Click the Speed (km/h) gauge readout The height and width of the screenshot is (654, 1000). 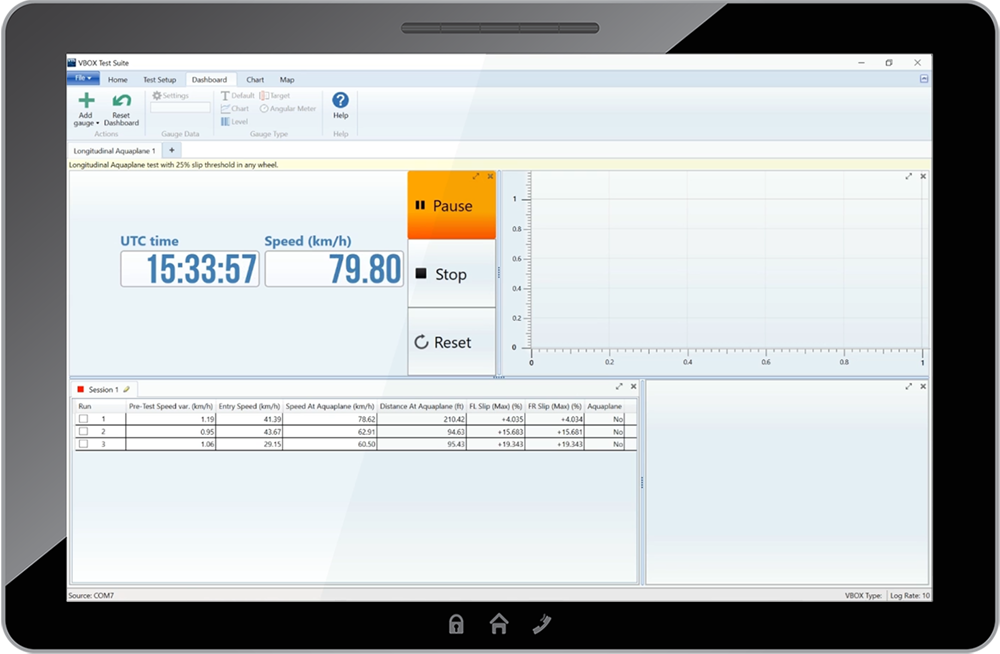[334, 269]
